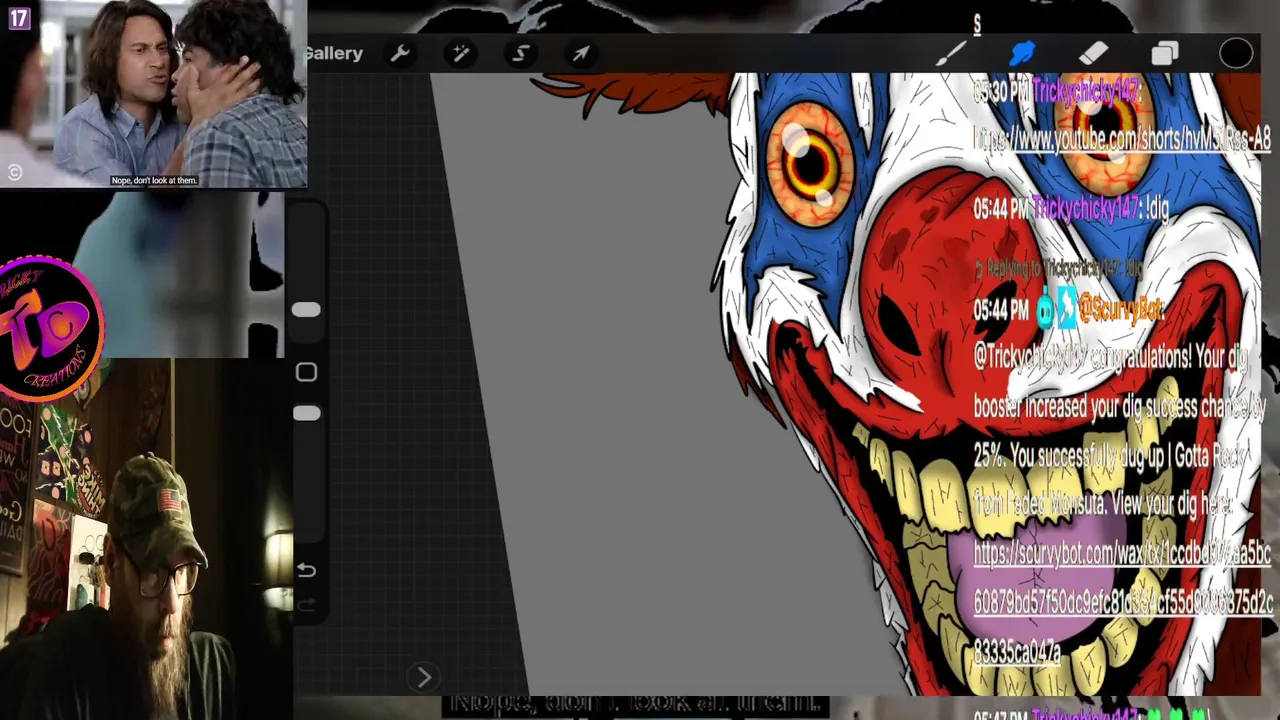The height and width of the screenshot is (720, 1280).
Task: Click the brush size slider handle
Action: [x=306, y=311]
